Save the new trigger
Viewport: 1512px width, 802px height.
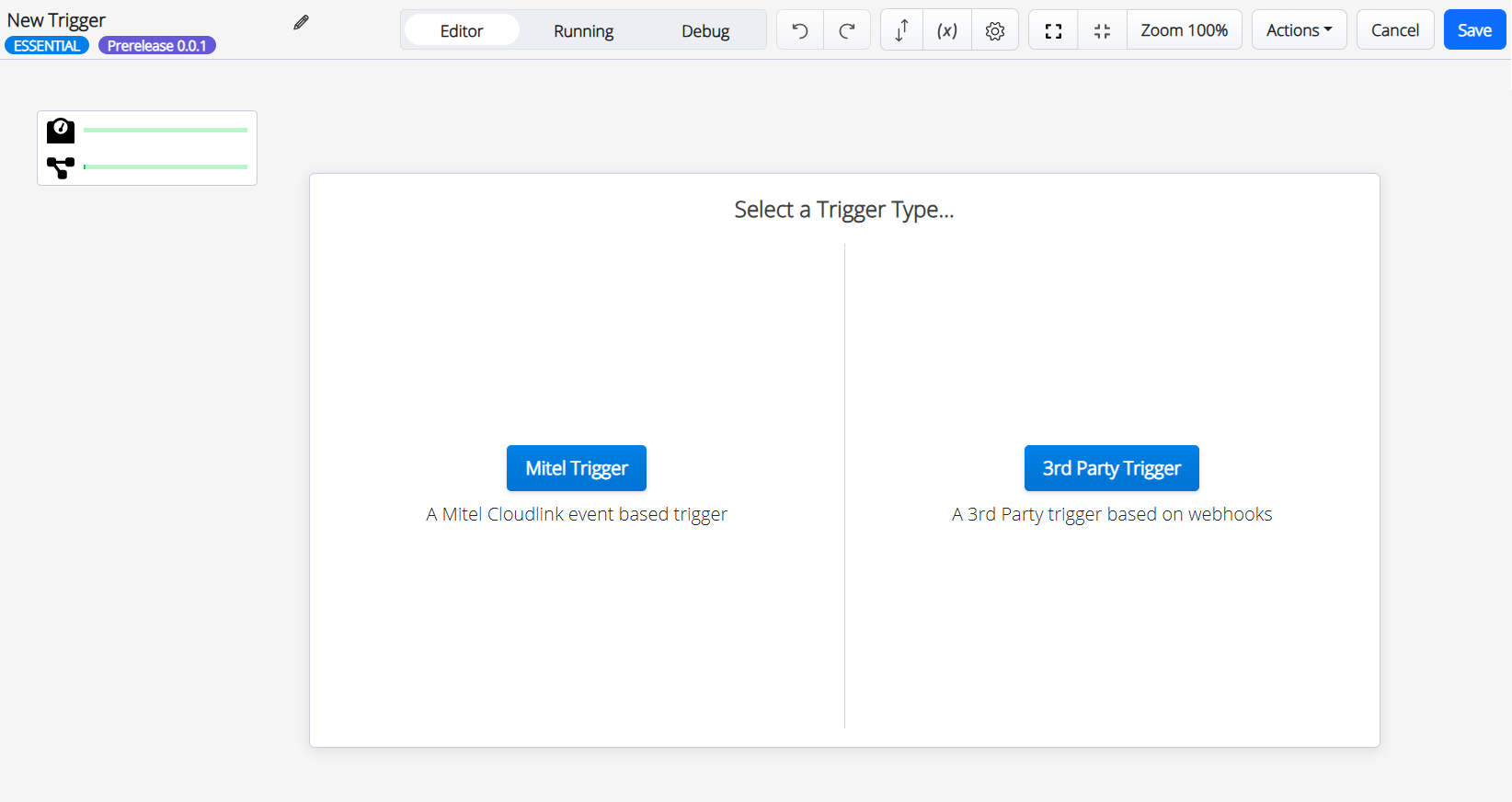[1474, 30]
